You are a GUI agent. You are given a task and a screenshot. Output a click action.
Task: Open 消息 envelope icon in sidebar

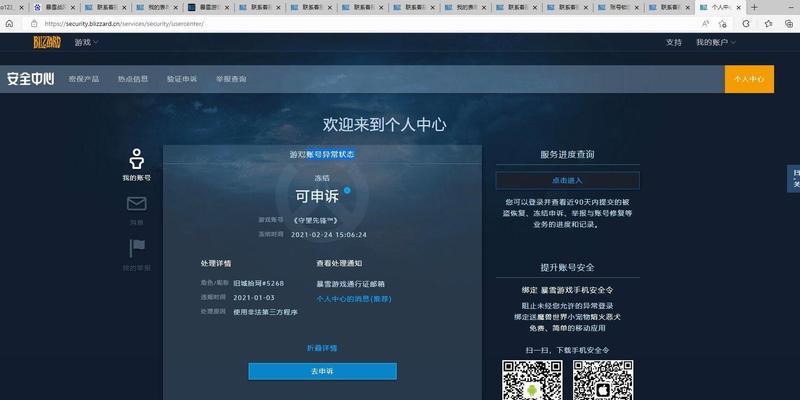136,204
